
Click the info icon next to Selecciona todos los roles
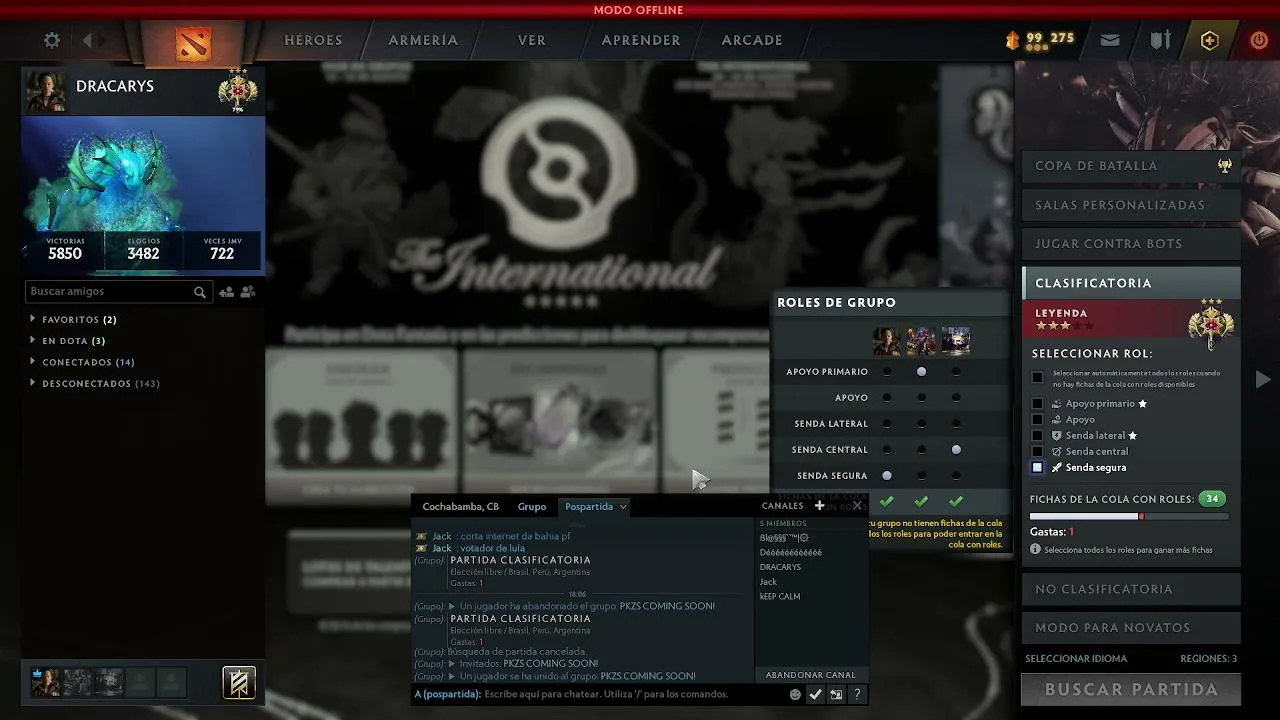click(x=1036, y=550)
